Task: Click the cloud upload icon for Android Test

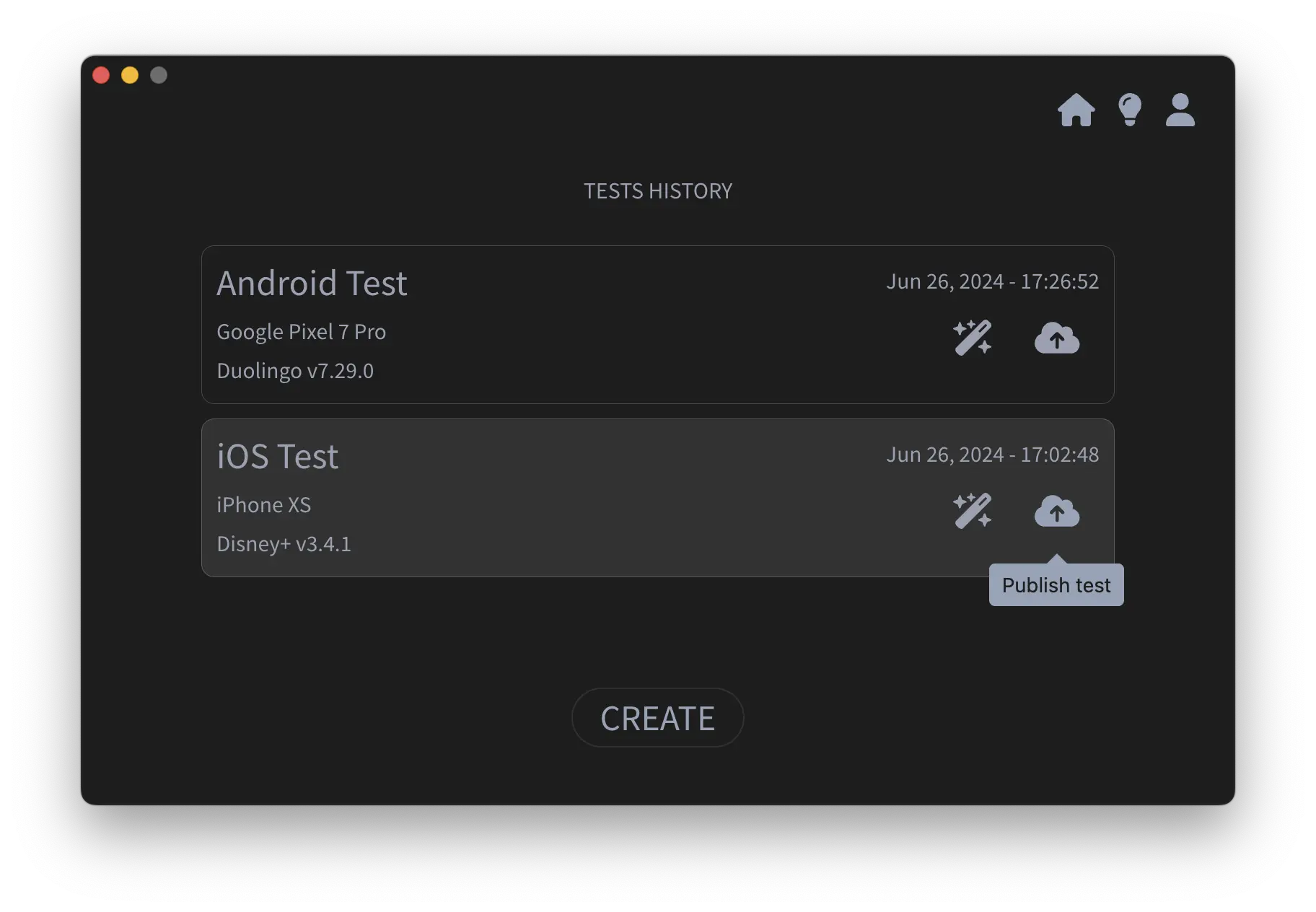Action: tap(1058, 339)
